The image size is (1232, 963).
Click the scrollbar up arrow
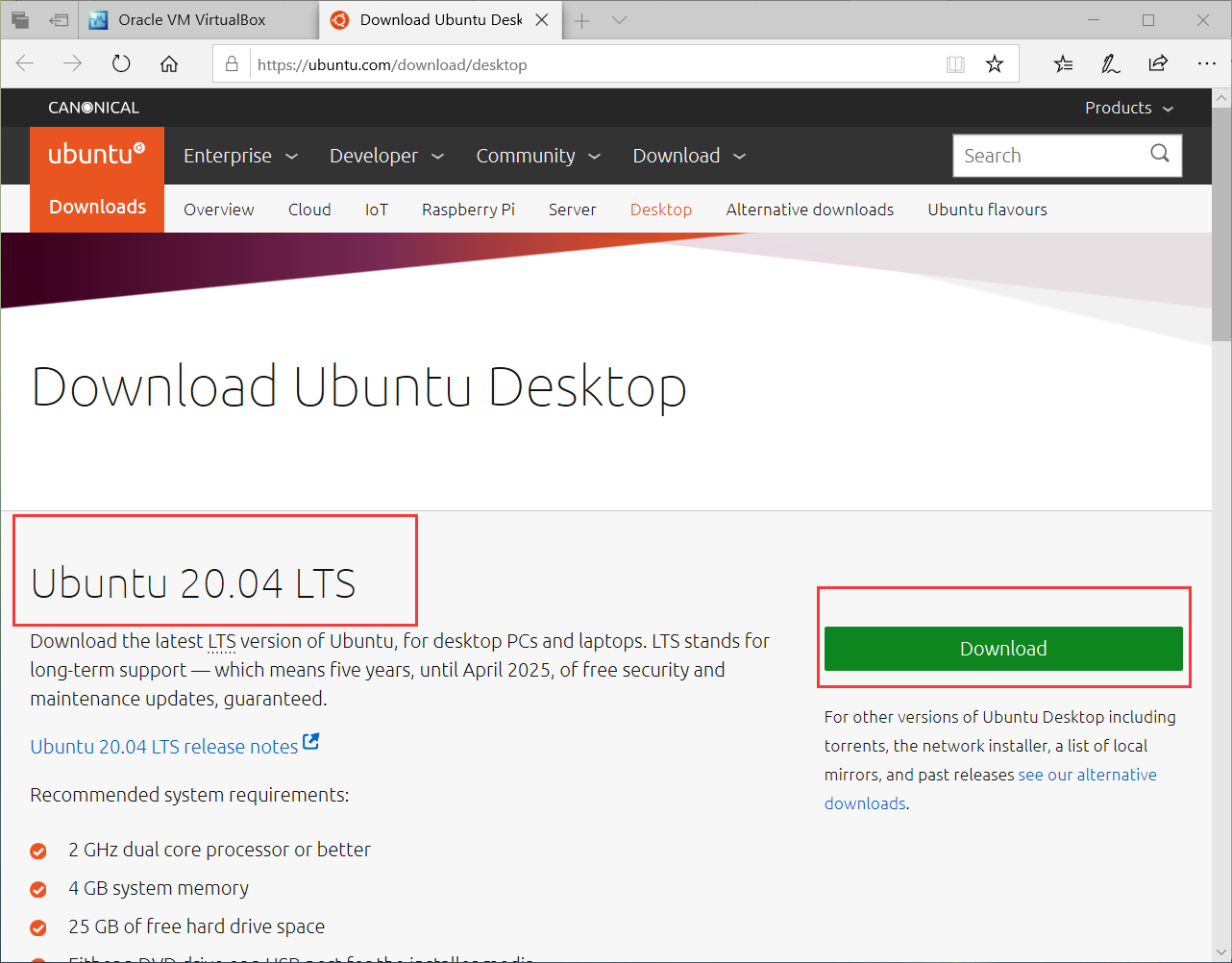1221,98
